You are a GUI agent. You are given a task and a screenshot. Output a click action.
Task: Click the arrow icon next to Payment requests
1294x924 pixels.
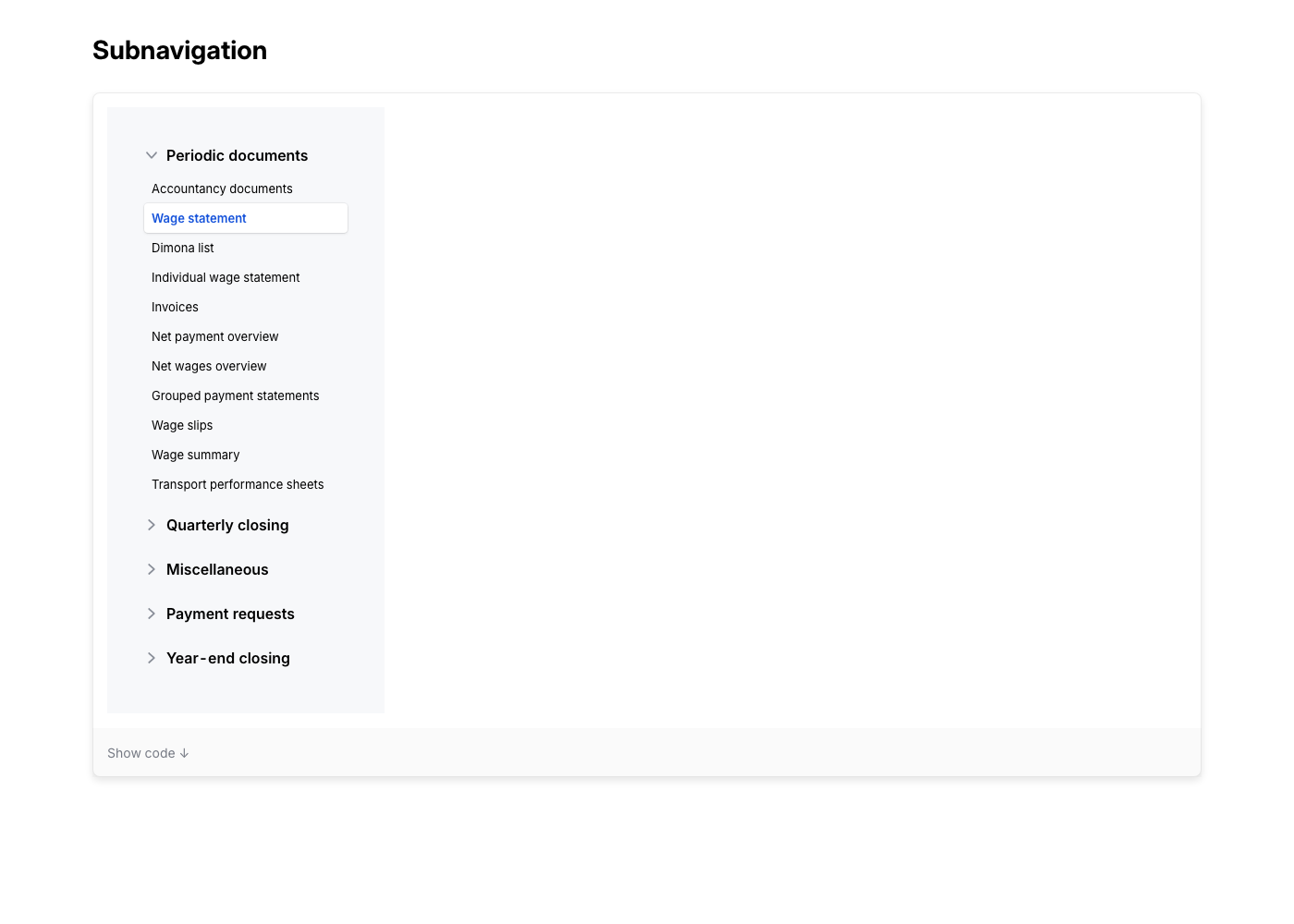(152, 614)
